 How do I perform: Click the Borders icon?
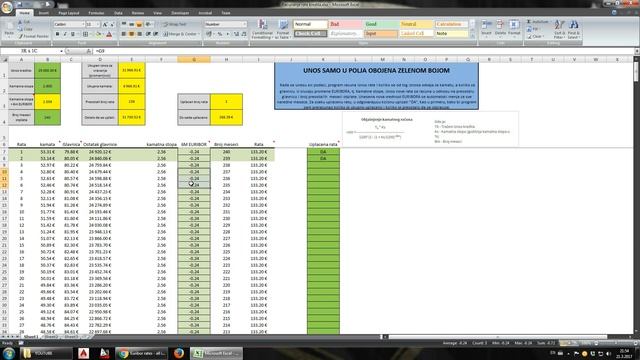point(86,34)
